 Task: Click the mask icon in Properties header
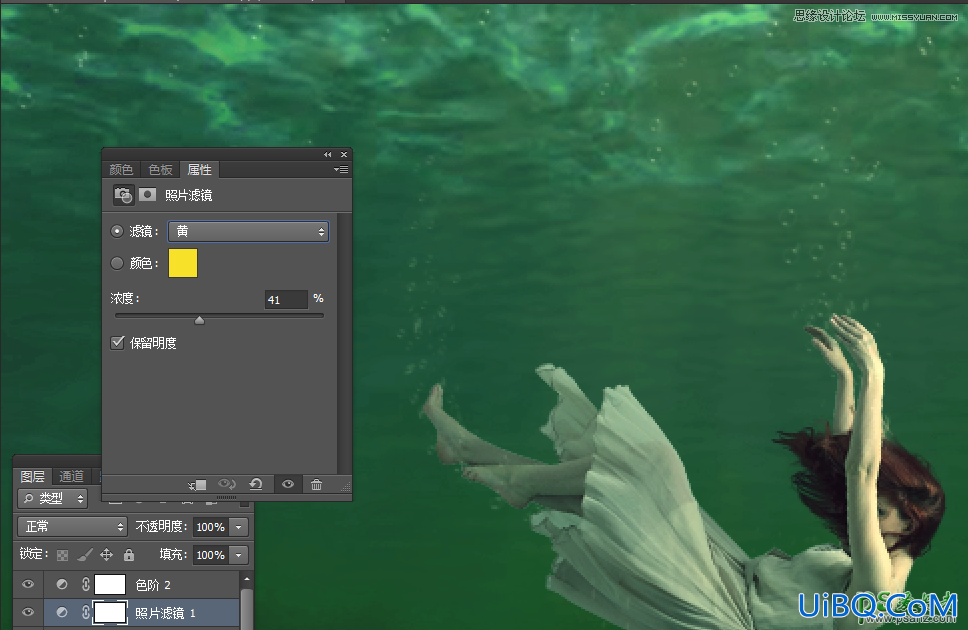147,195
